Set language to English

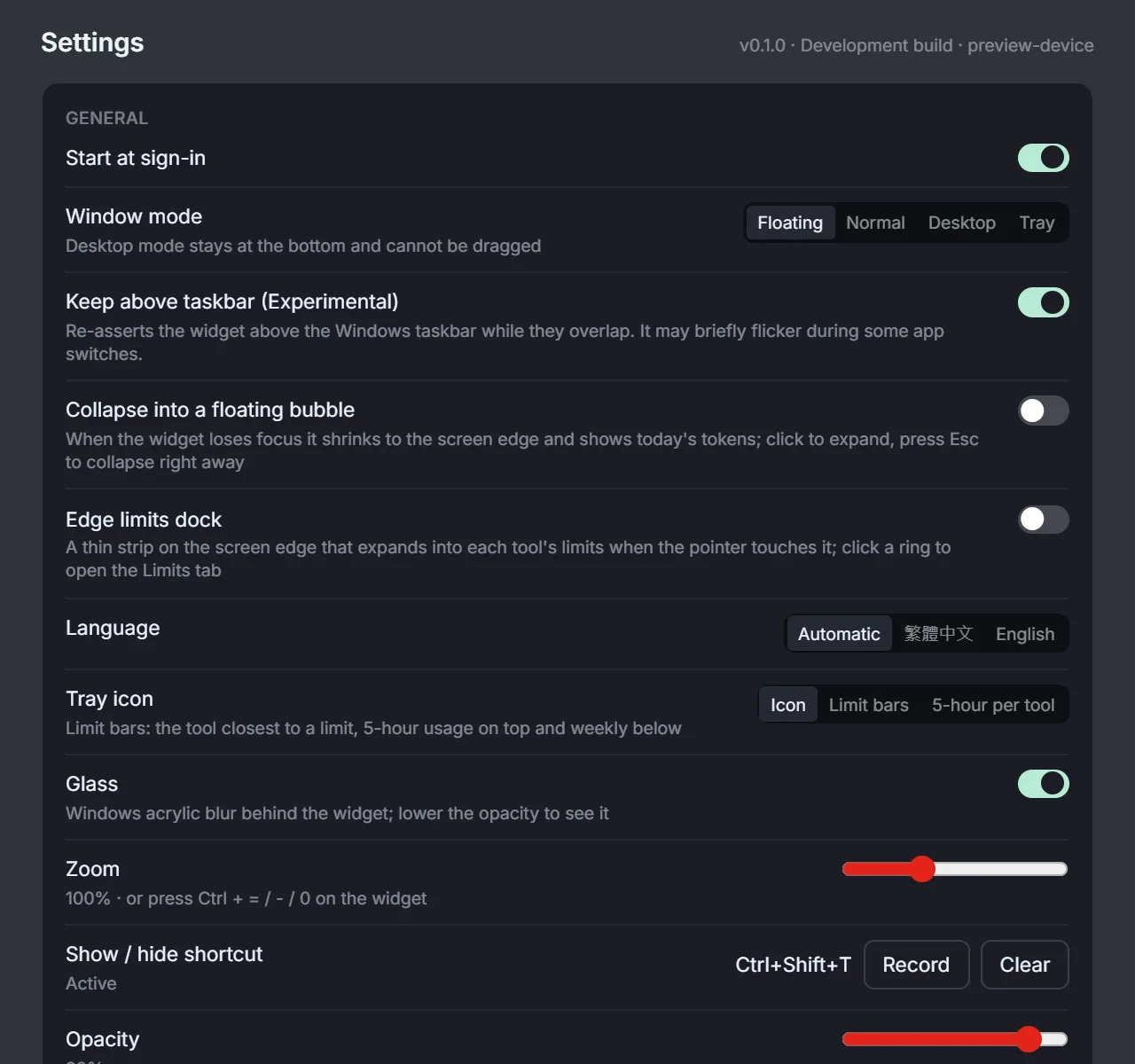tap(1025, 634)
